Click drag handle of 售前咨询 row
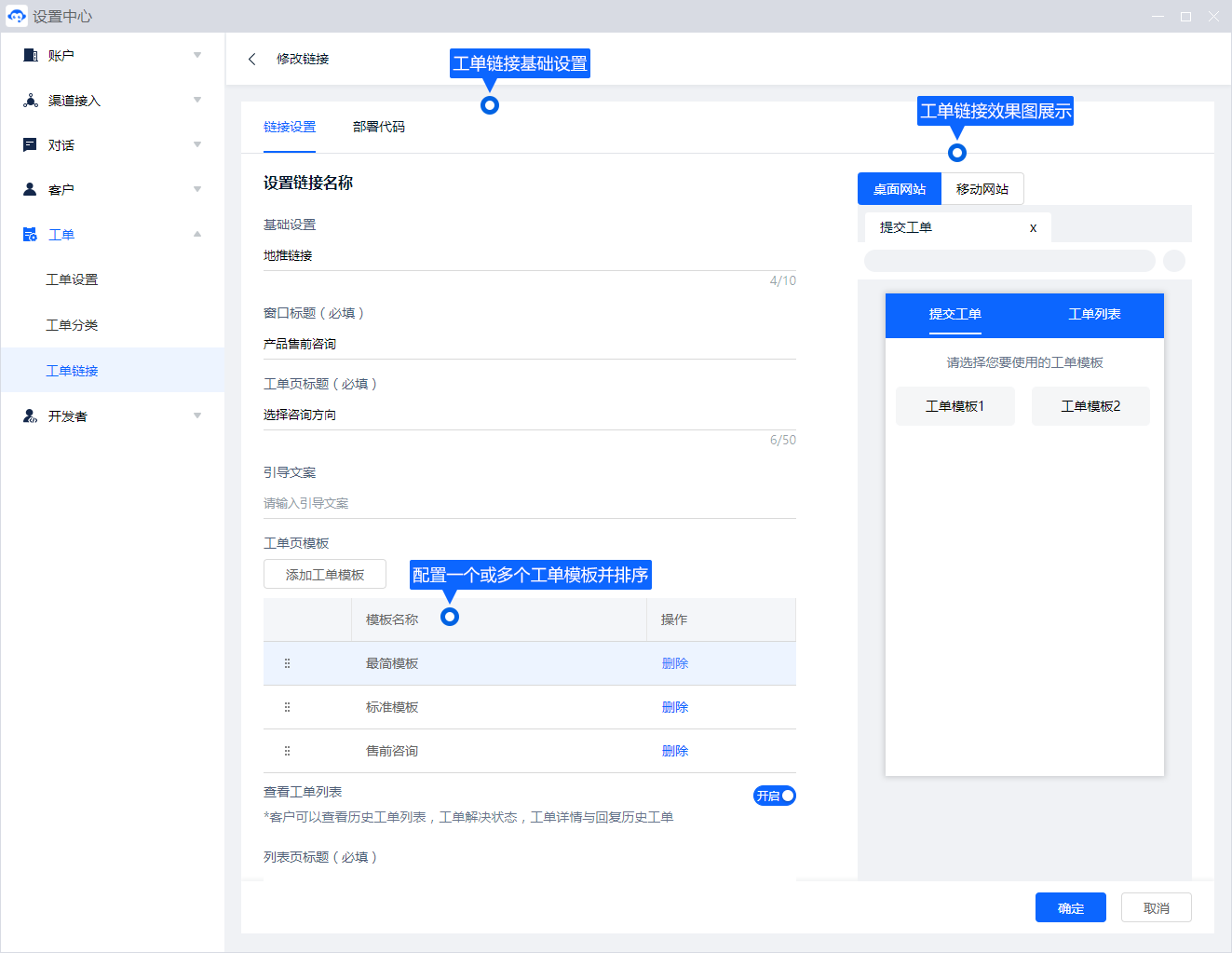The image size is (1232, 953). (287, 751)
